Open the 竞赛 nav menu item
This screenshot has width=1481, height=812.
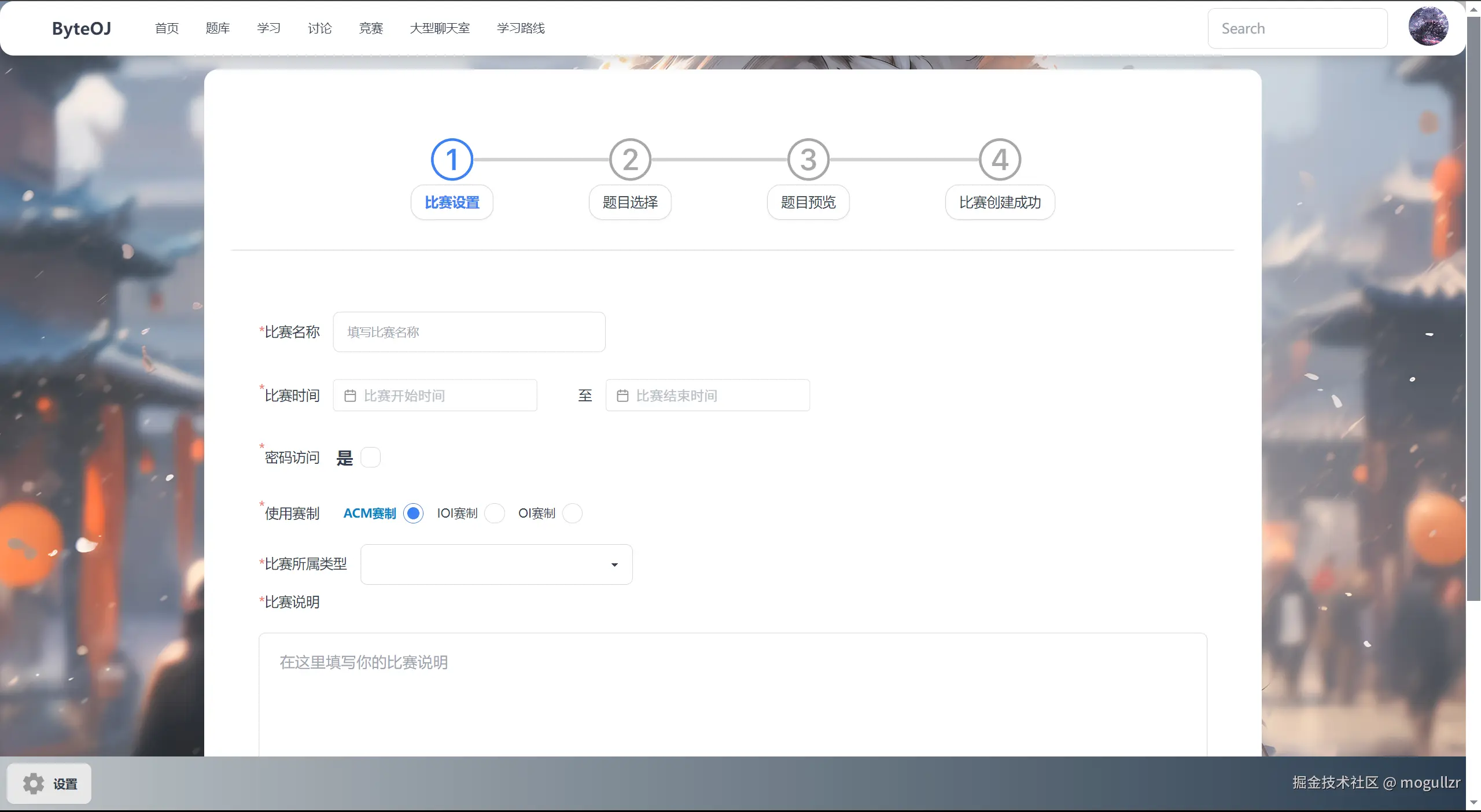click(371, 28)
